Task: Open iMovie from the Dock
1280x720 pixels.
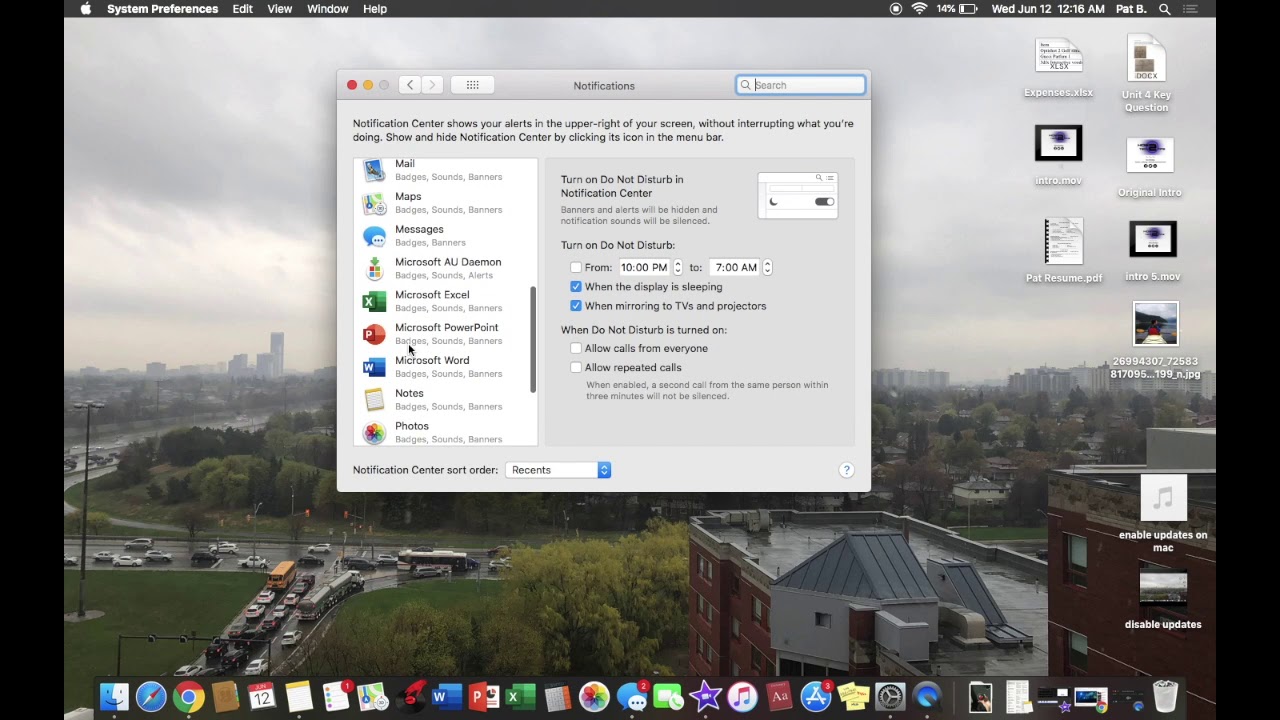Action: click(705, 696)
